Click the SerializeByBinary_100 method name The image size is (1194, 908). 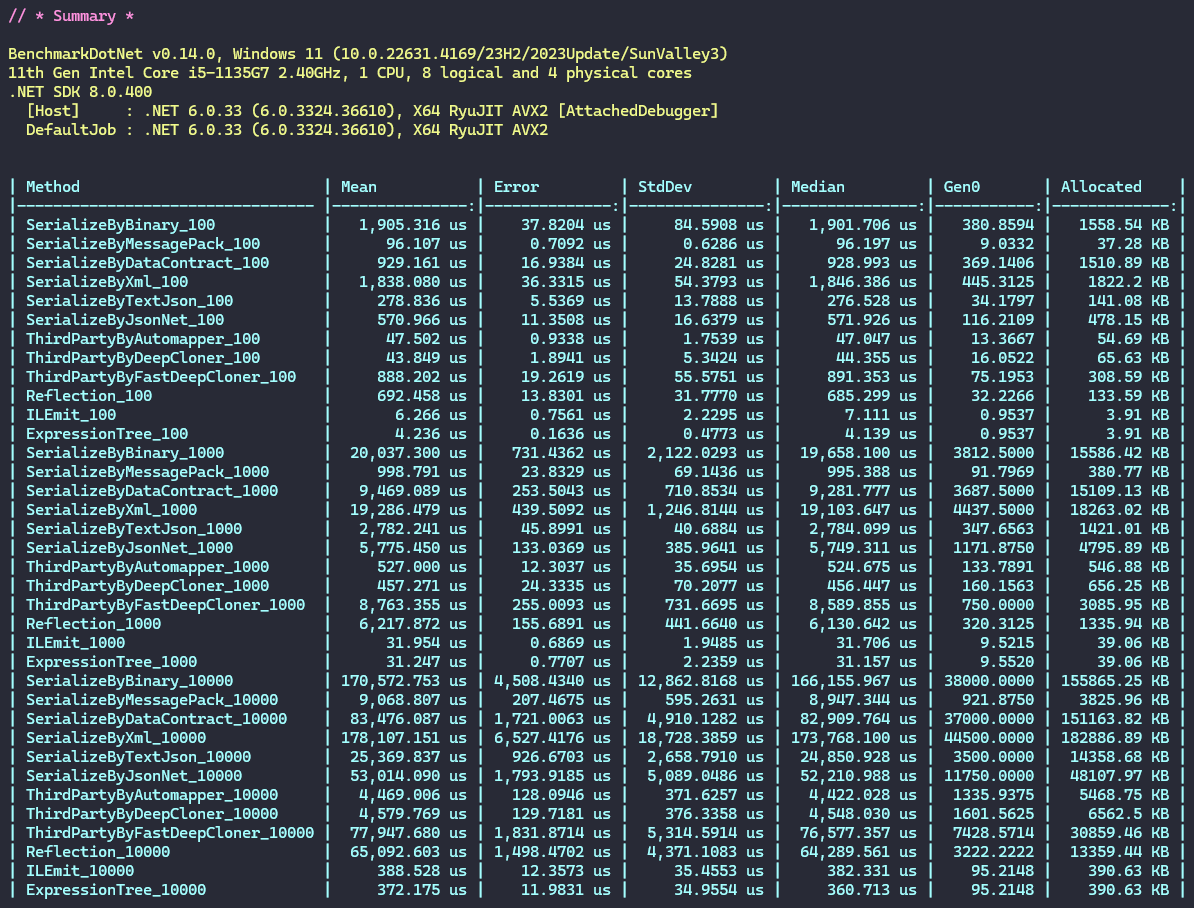click(x=120, y=225)
